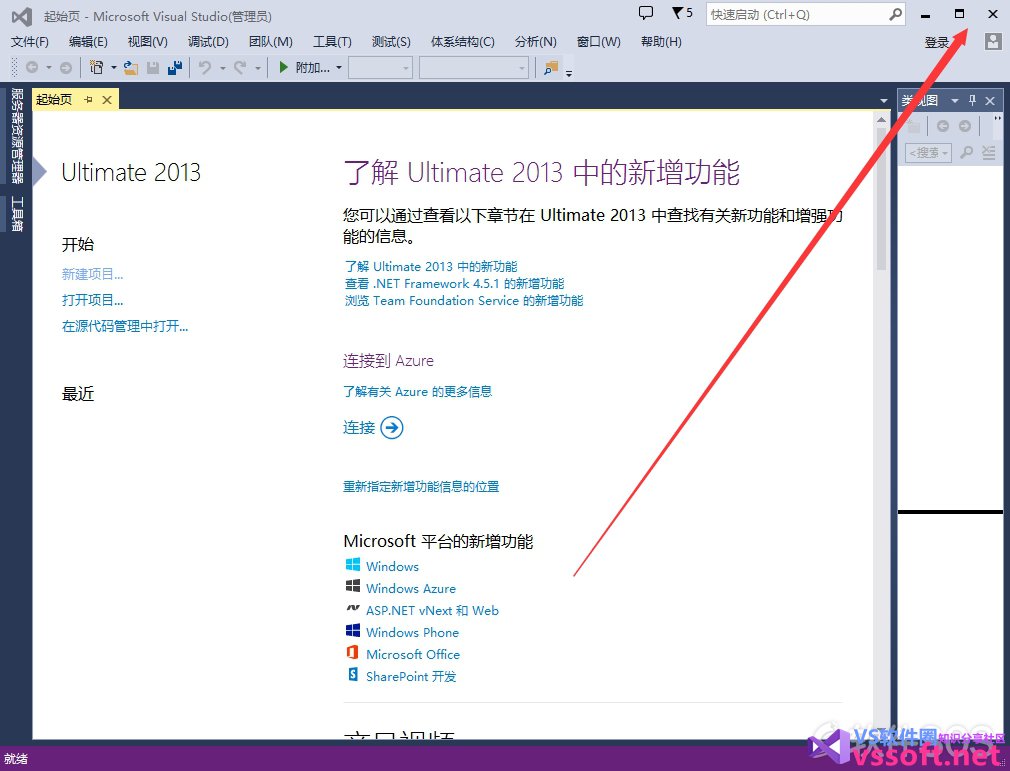
Task: Click the Back arrow in 类视图 toolbar
Action: coord(942,126)
